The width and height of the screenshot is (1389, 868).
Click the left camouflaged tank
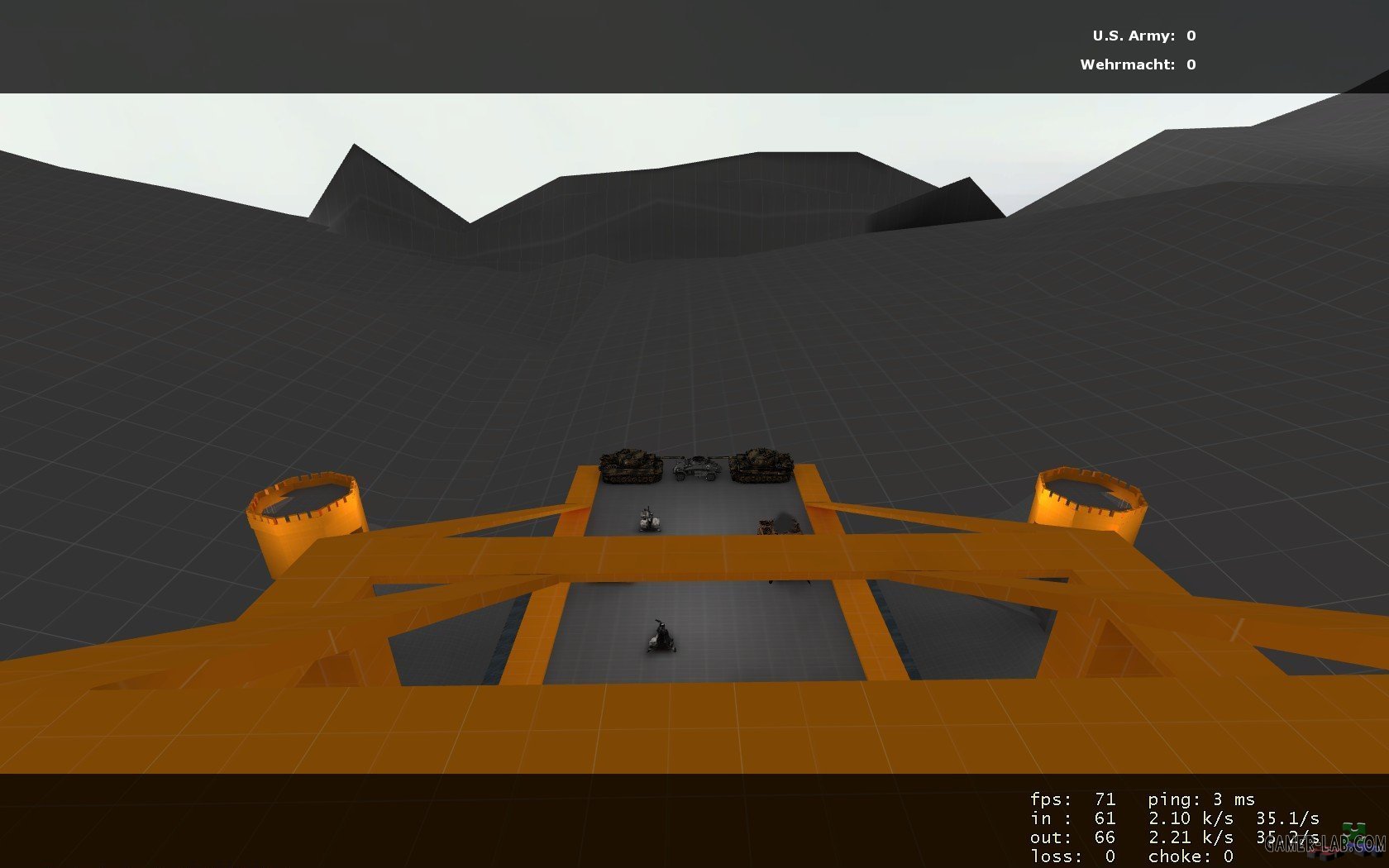pyautogui.click(x=631, y=466)
